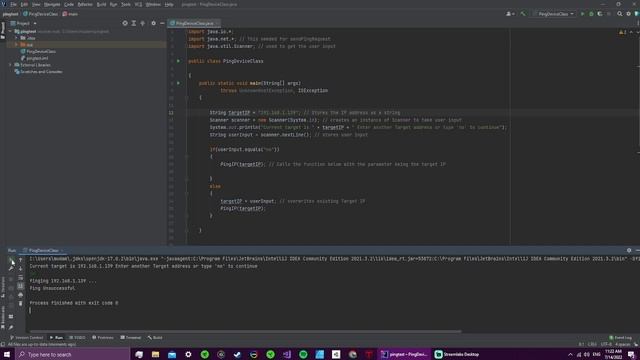Screen dimensions: 640x360
Task: Open the Refactor menu
Action: click(x=85, y=4)
